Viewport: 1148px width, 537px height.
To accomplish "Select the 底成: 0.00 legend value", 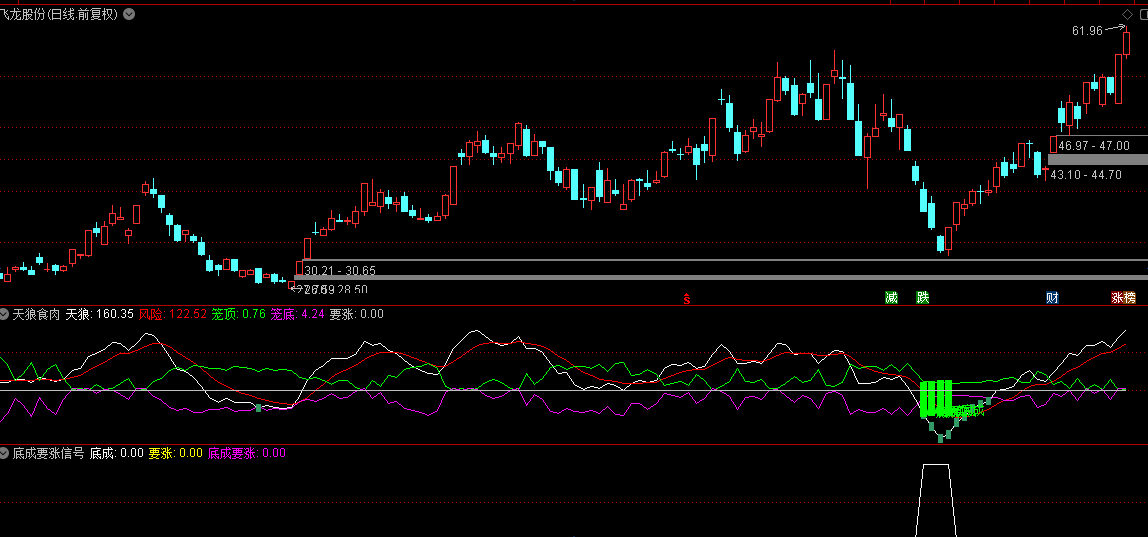I will pyautogui.click(x=116, y=453).
